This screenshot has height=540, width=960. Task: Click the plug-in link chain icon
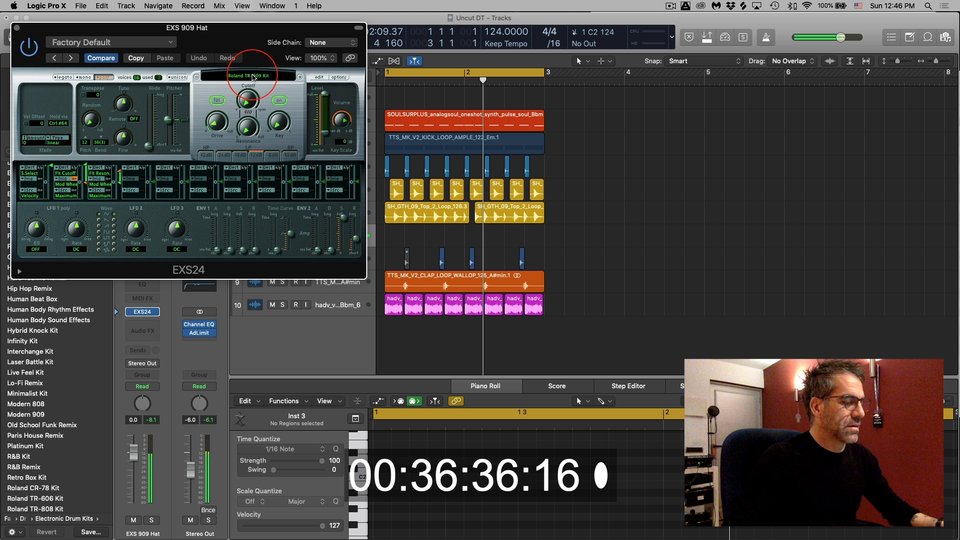click(350, 58)
